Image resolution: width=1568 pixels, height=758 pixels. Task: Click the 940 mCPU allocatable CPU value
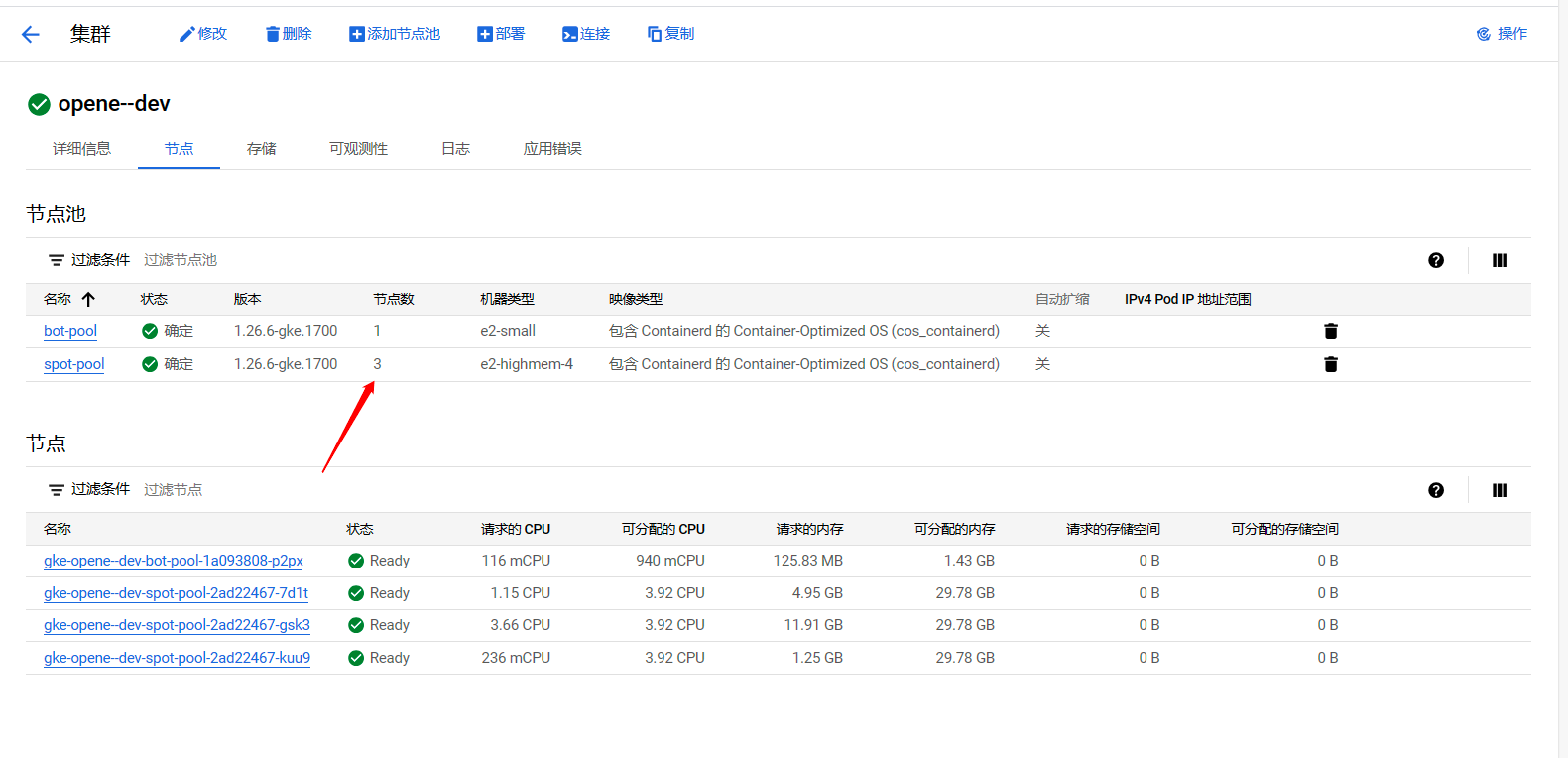coord(670,561)
